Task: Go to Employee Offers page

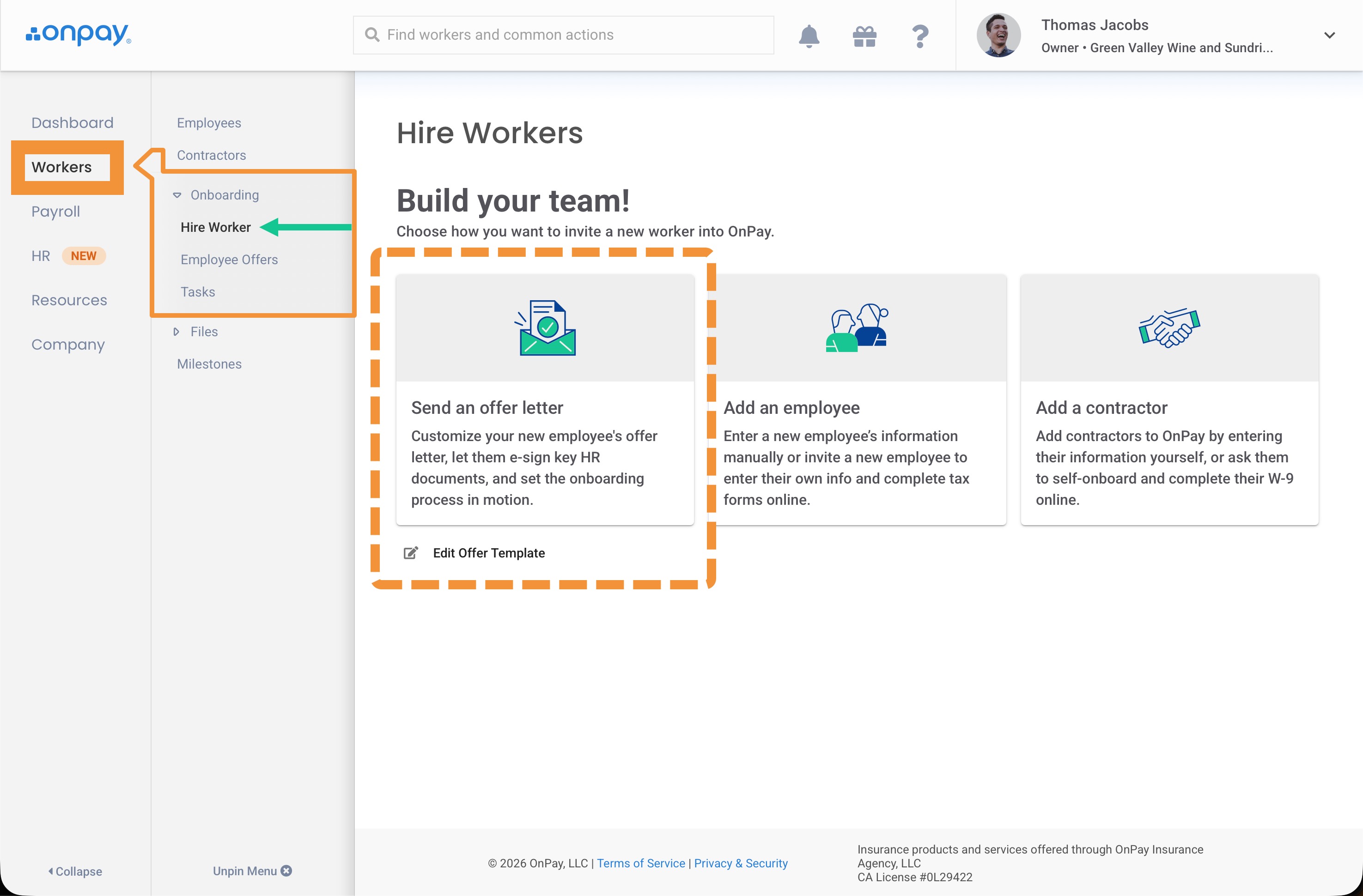Action: [x=229, y=260]
